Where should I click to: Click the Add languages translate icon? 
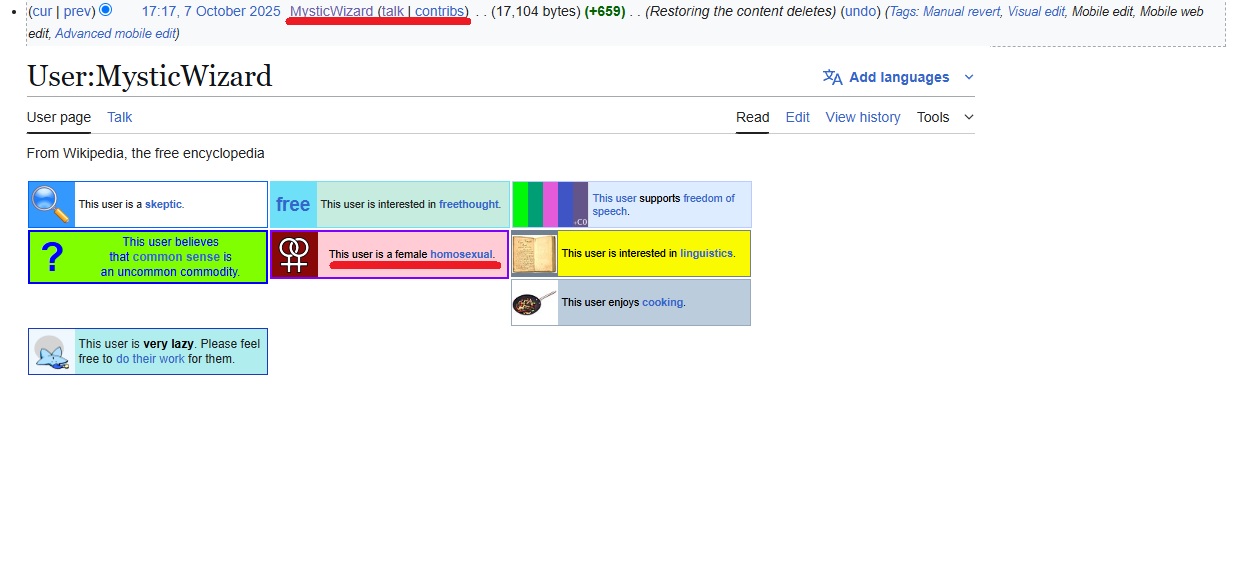point(832,77)
